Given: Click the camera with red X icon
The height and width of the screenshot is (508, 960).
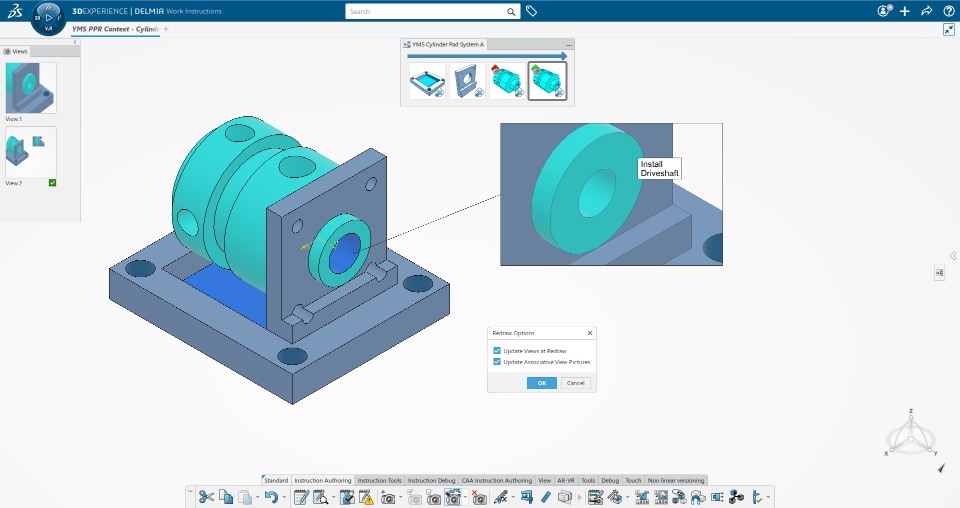Looking at the screenshot, I should [x=479, y=497].
